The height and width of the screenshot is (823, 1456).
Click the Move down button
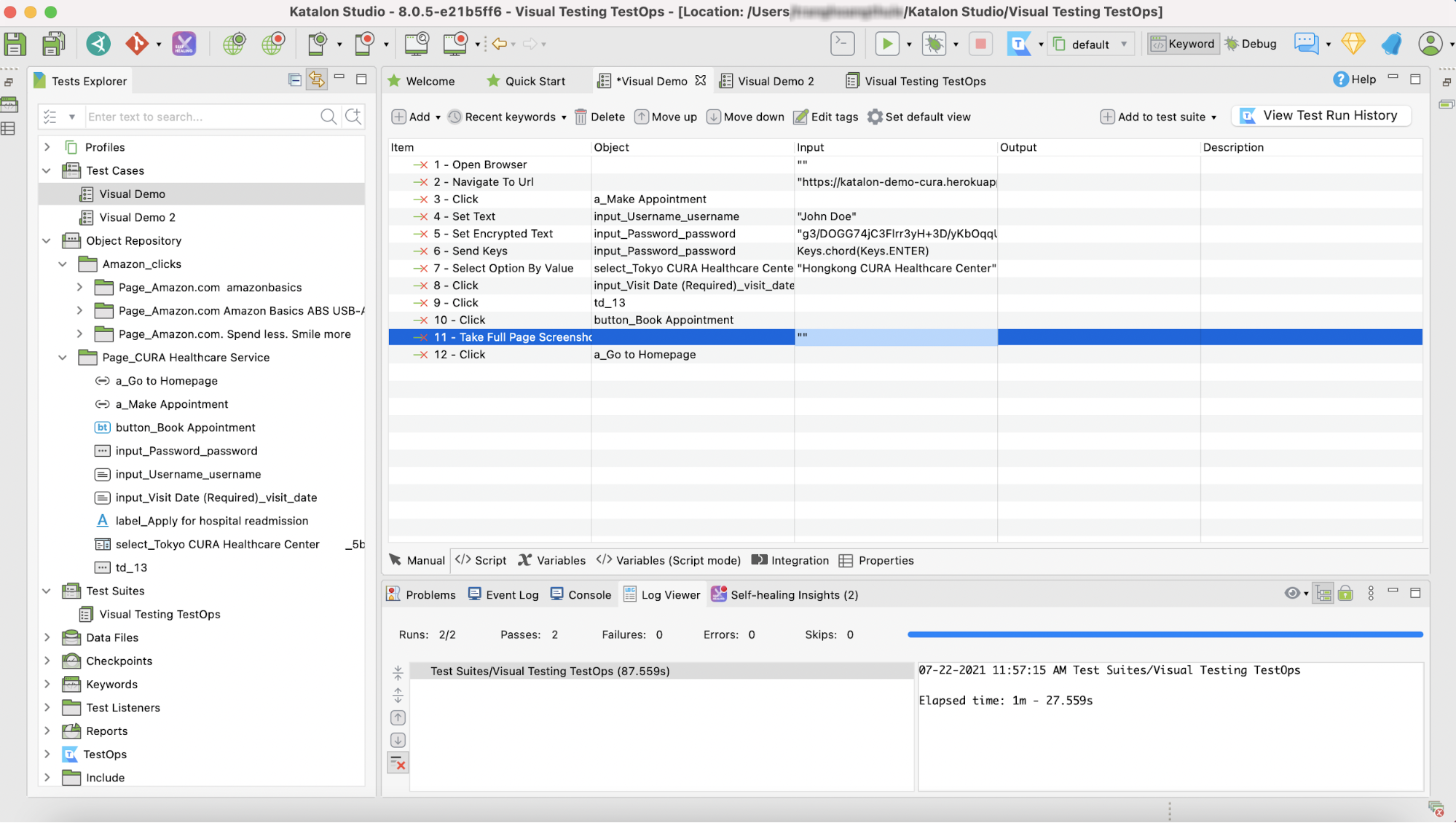[746, 117]
